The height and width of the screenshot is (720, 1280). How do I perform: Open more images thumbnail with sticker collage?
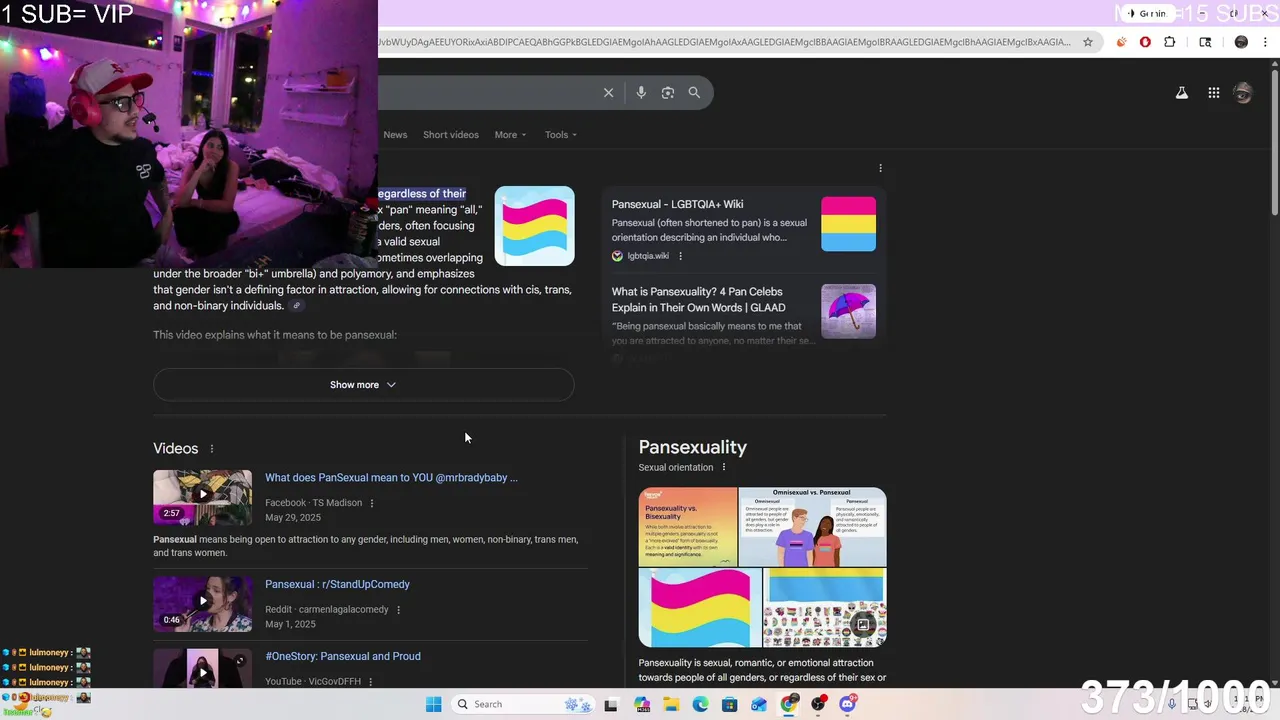(x=824, y=607)
